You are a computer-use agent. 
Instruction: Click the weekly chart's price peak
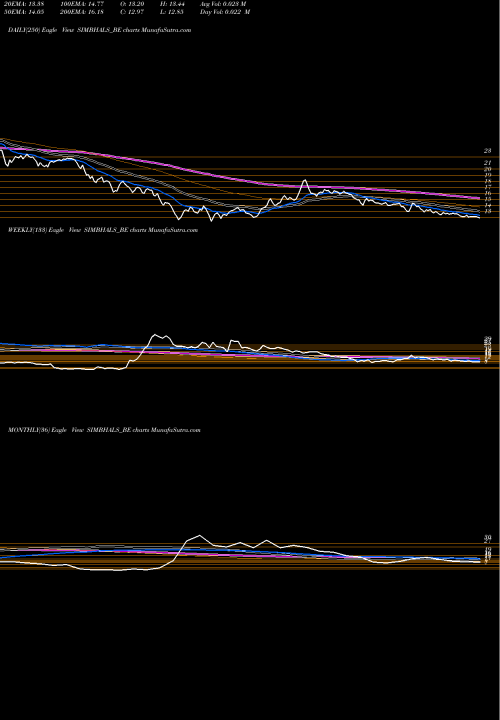[x=156, y=335]
